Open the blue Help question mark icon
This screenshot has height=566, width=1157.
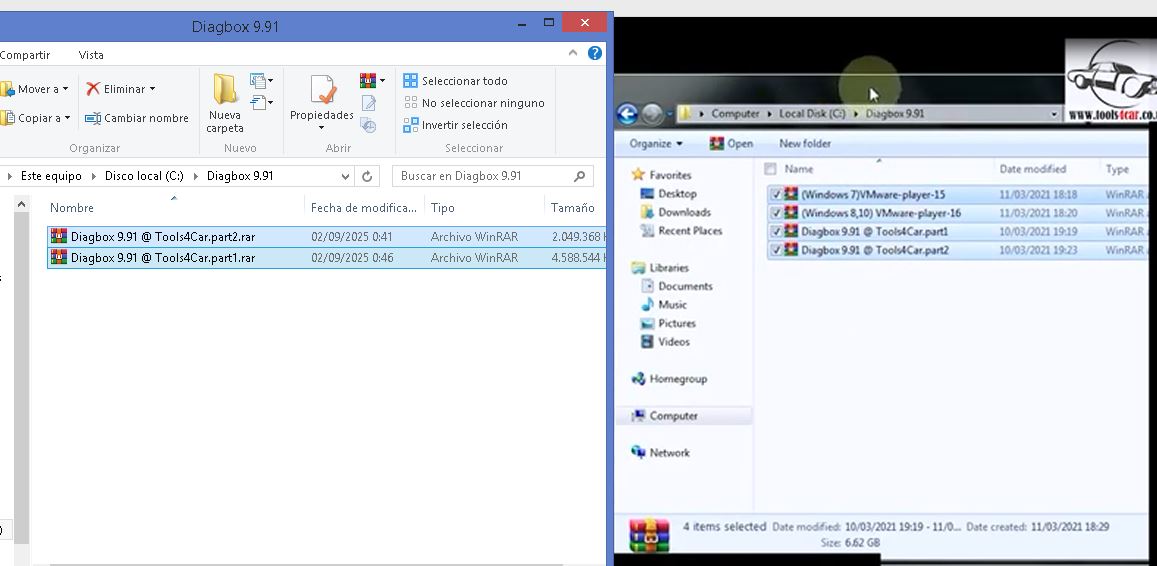click(x=595, y=52)
